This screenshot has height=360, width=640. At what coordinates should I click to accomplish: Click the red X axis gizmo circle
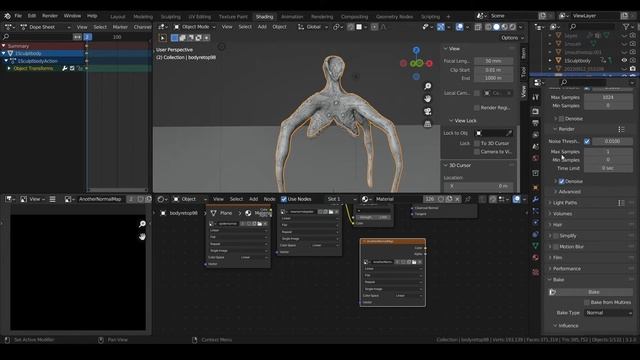pyautogui.click(x=429, y=63)
